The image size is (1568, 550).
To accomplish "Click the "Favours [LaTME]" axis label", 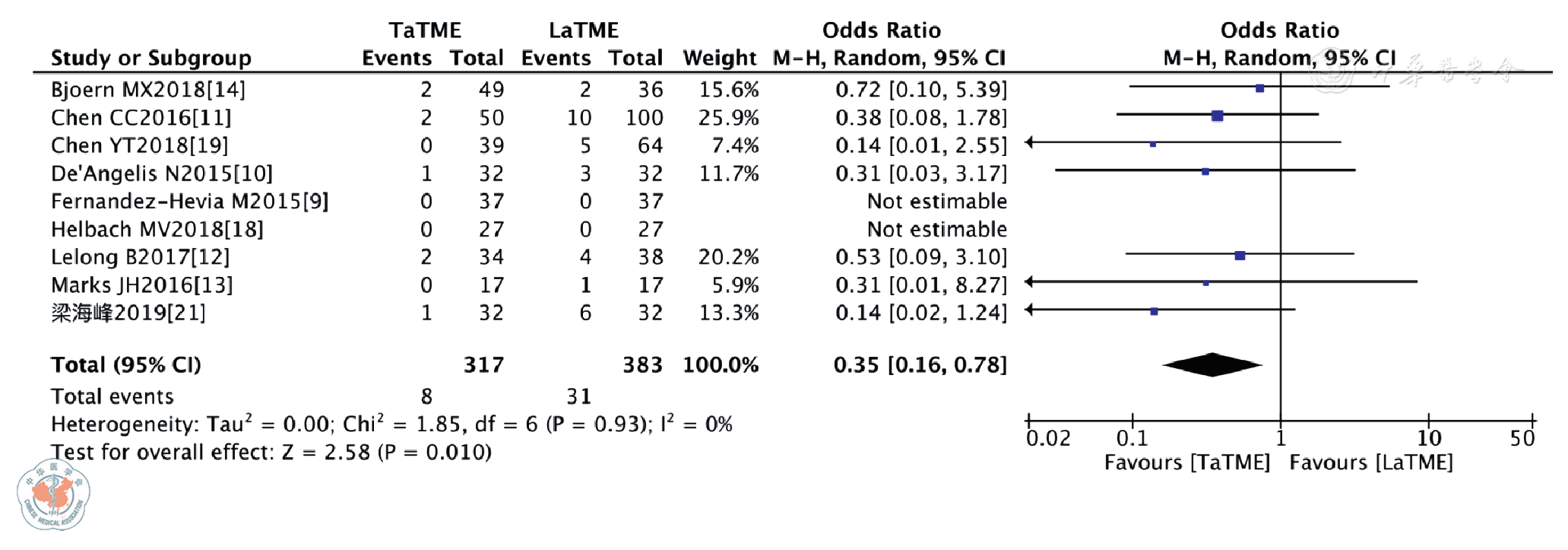I will [x=1371, y=463].
